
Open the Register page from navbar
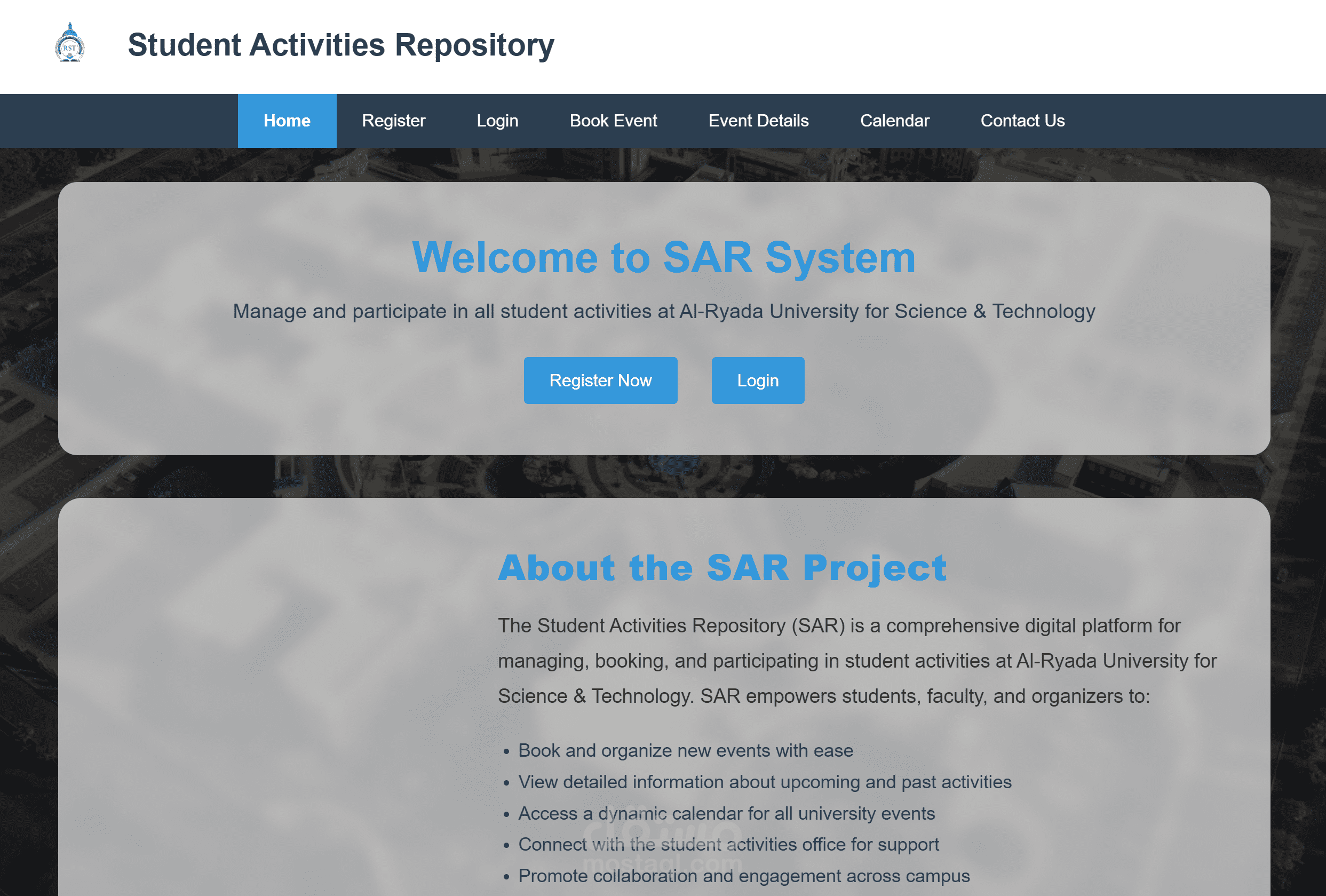point(393,121)
